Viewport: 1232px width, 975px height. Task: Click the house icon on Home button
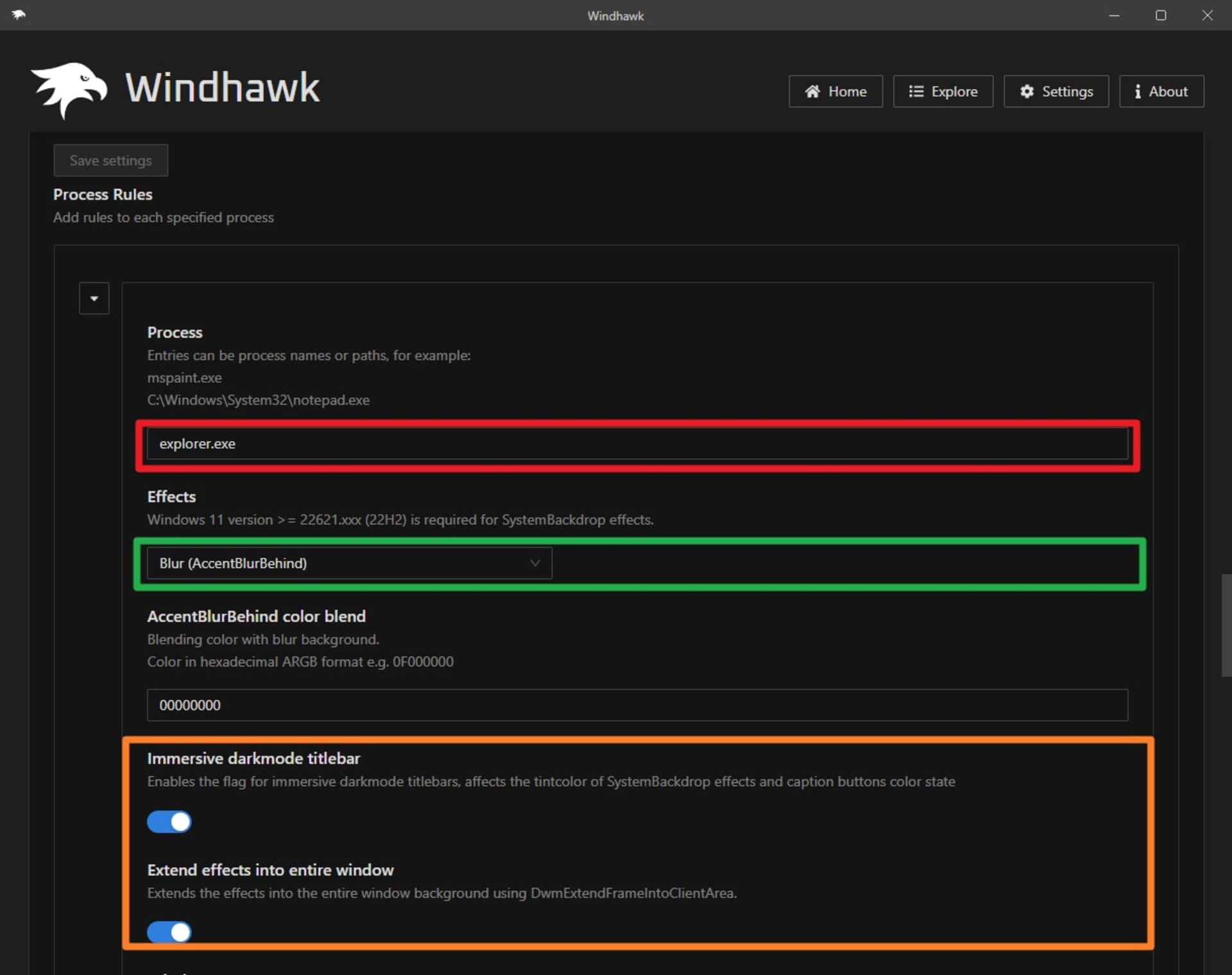(x=812, y=91)
